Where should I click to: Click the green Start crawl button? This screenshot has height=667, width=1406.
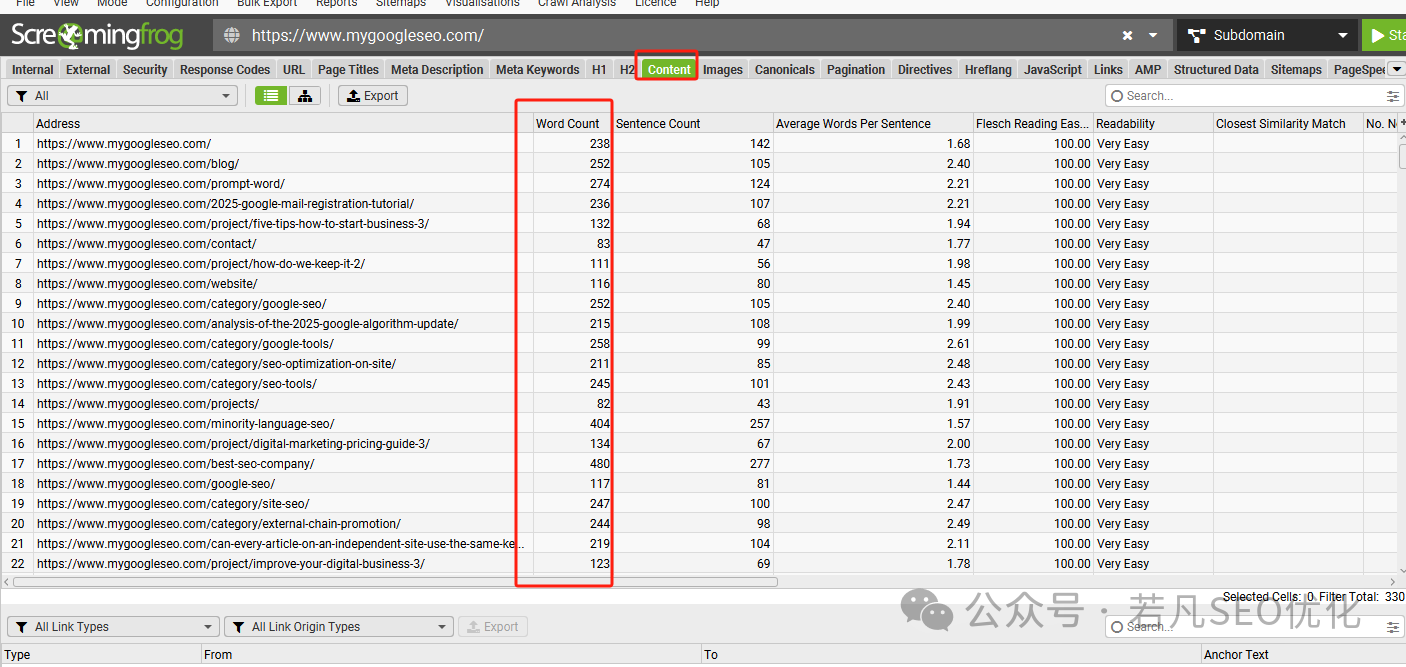1384,36
